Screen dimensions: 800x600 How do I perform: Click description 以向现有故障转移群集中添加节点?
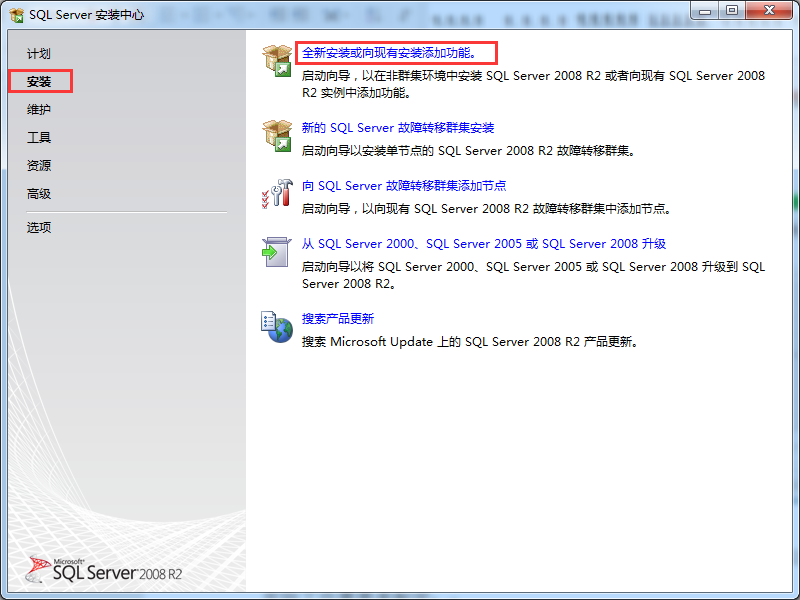486,209
